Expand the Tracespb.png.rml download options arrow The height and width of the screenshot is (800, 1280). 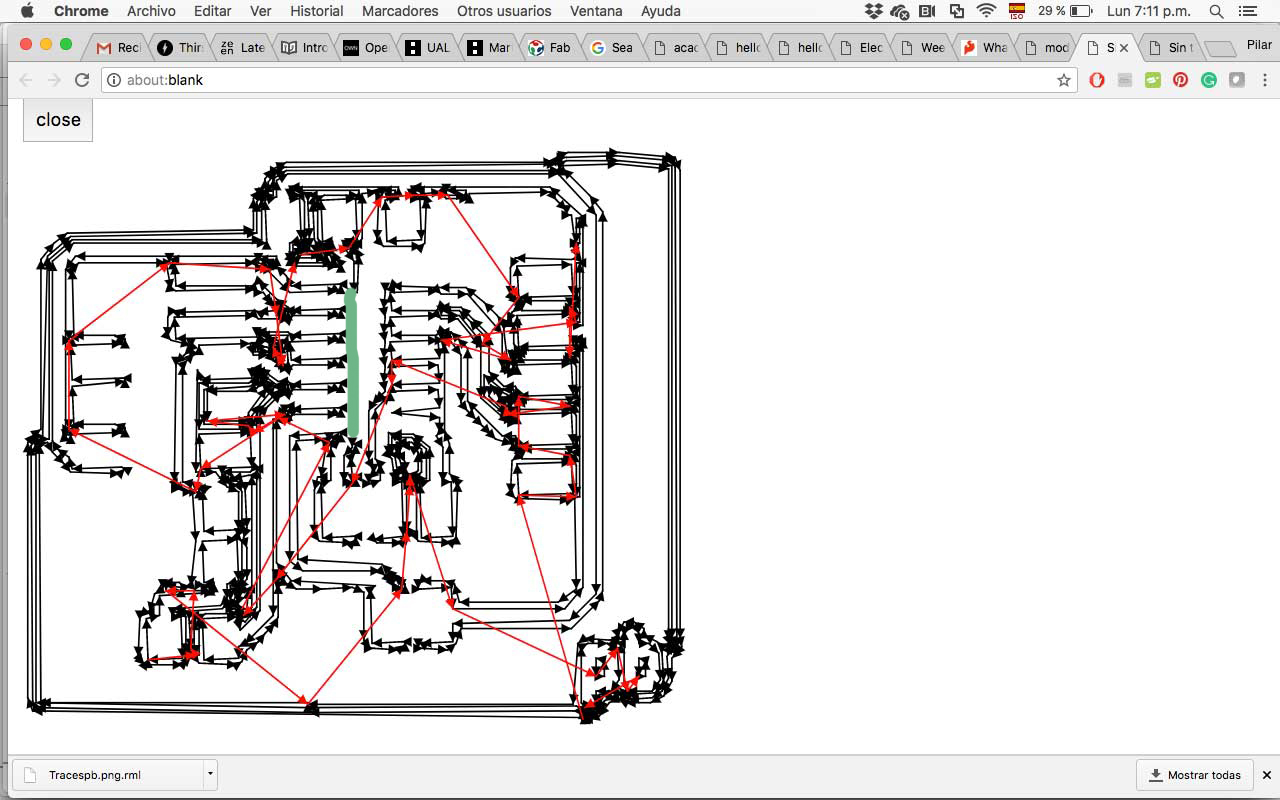[x=209, y=775]
